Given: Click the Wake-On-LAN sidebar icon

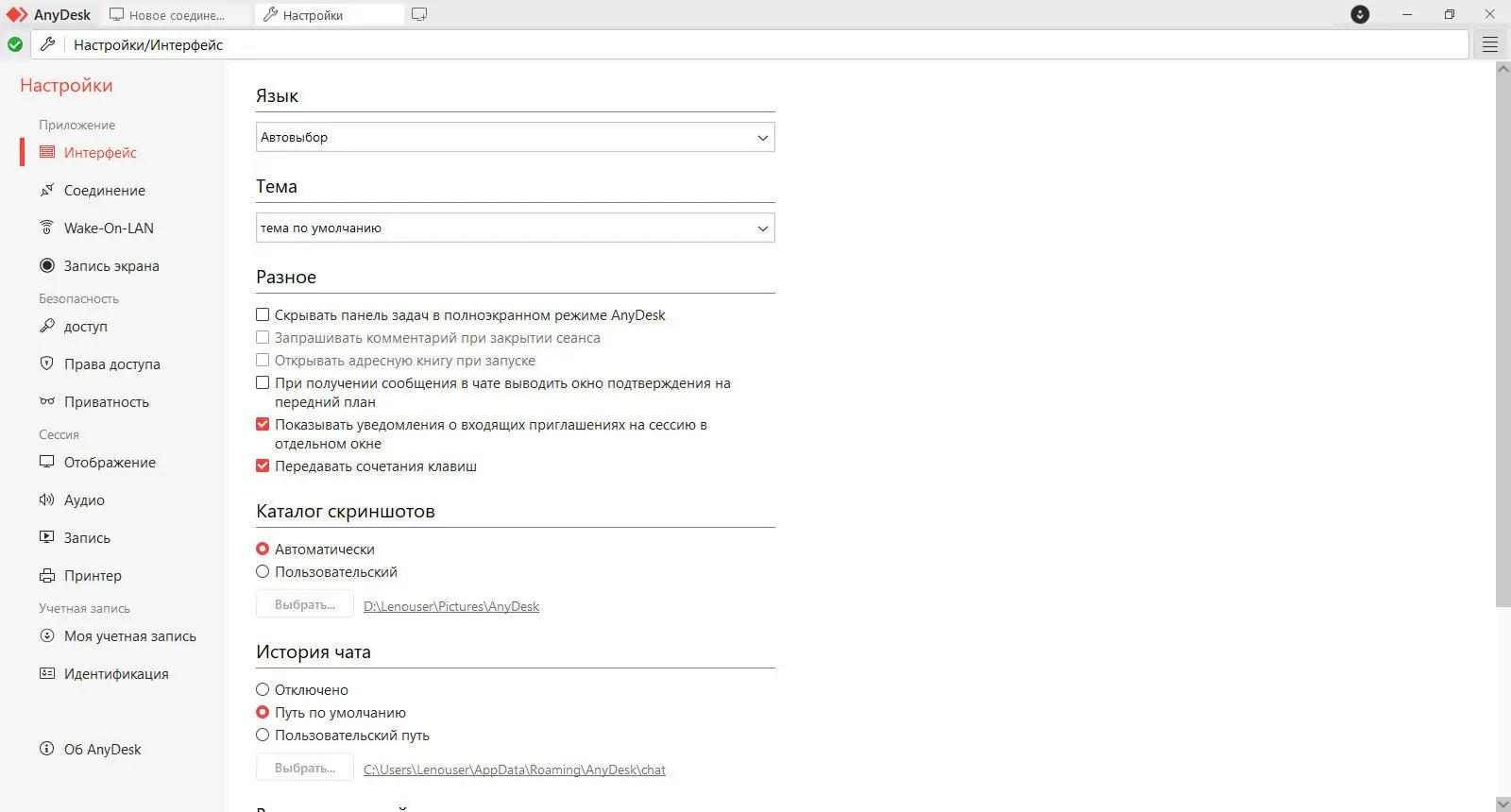Looking at the screenshot, I should 47,228.
